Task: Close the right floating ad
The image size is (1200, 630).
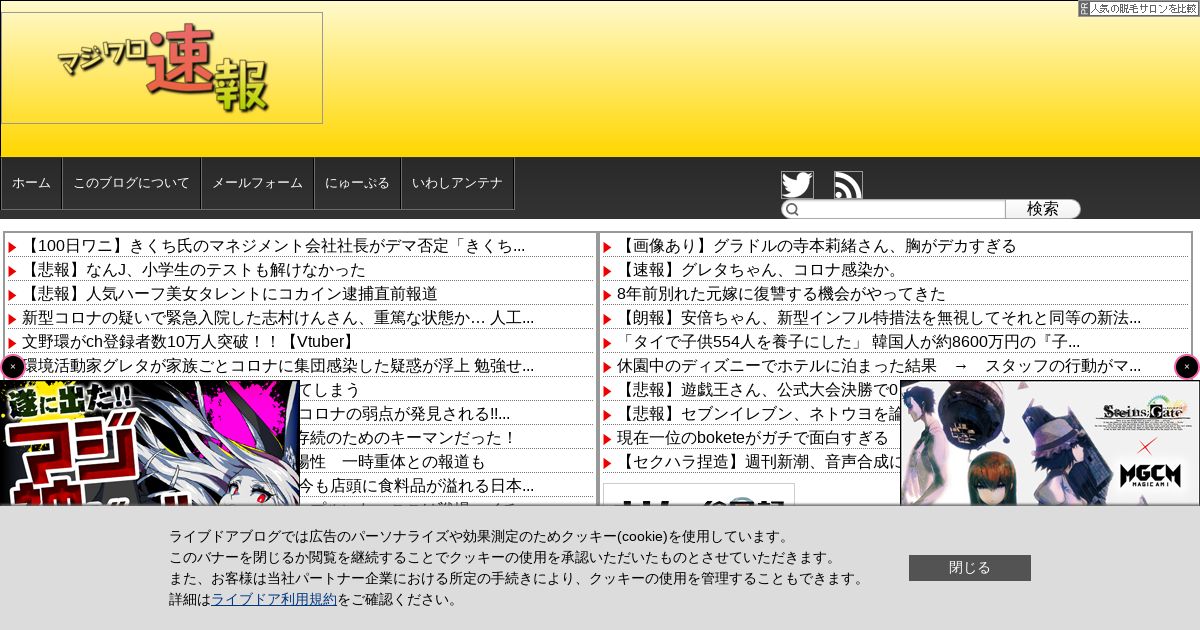Action: tap(1187, 367)
